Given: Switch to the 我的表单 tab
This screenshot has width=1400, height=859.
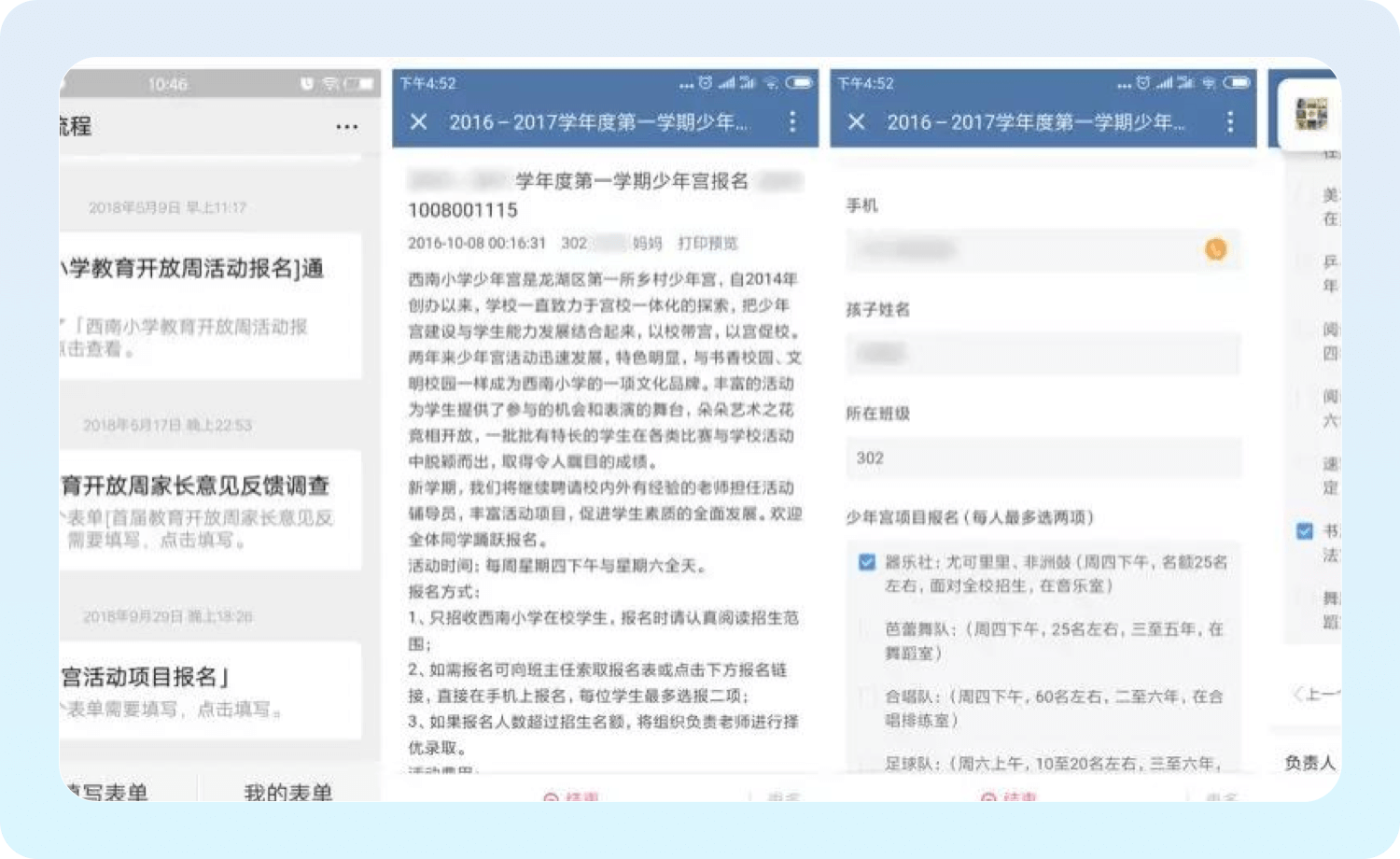Looking at the screenshot, I should (x=288, y=792).
